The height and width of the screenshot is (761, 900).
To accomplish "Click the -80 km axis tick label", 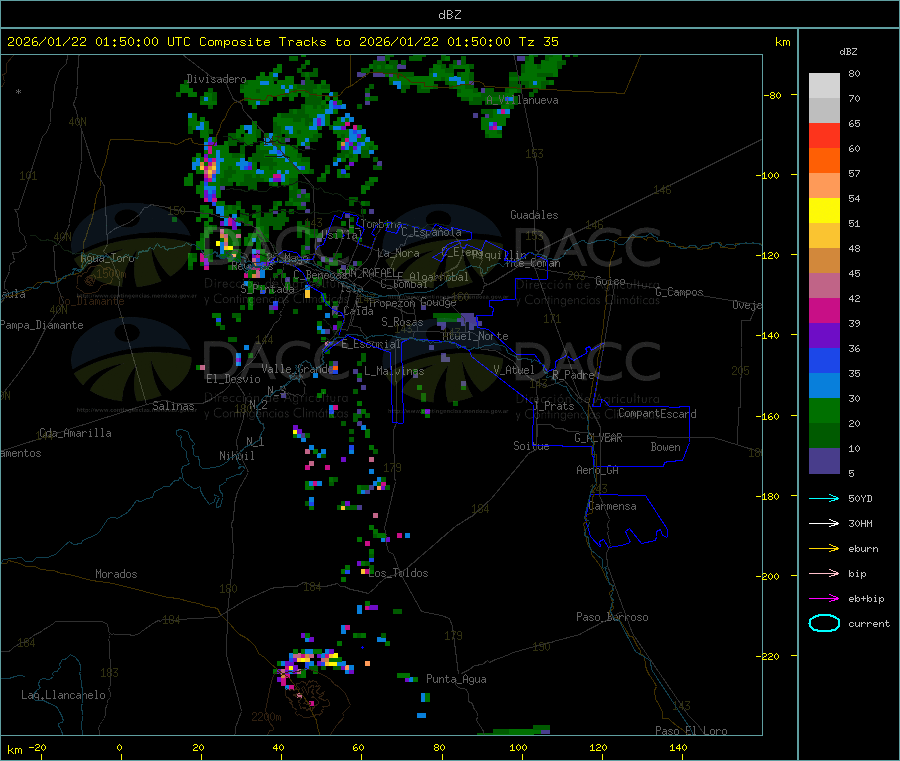I will pyautogui.click(x=773, y=95).
